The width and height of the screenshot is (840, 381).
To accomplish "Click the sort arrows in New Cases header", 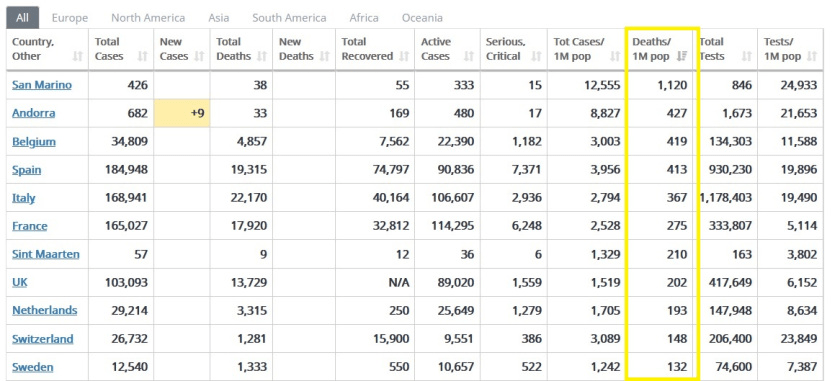I will 199,56.
